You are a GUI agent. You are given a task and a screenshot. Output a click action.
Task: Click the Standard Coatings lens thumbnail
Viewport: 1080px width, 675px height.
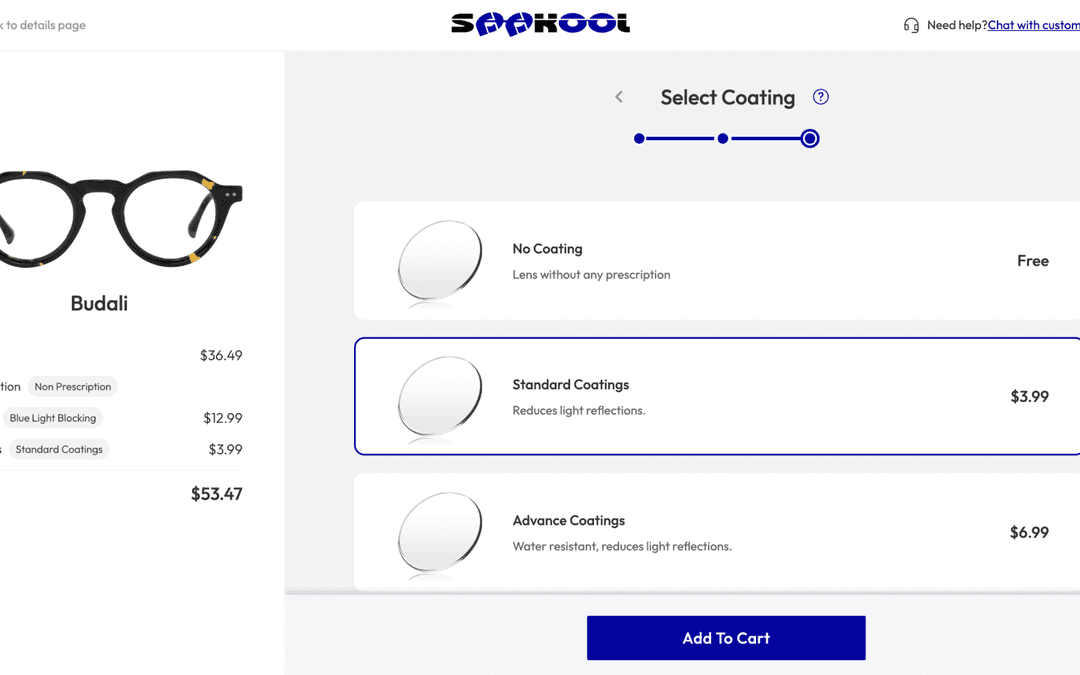tap(440, 396)
